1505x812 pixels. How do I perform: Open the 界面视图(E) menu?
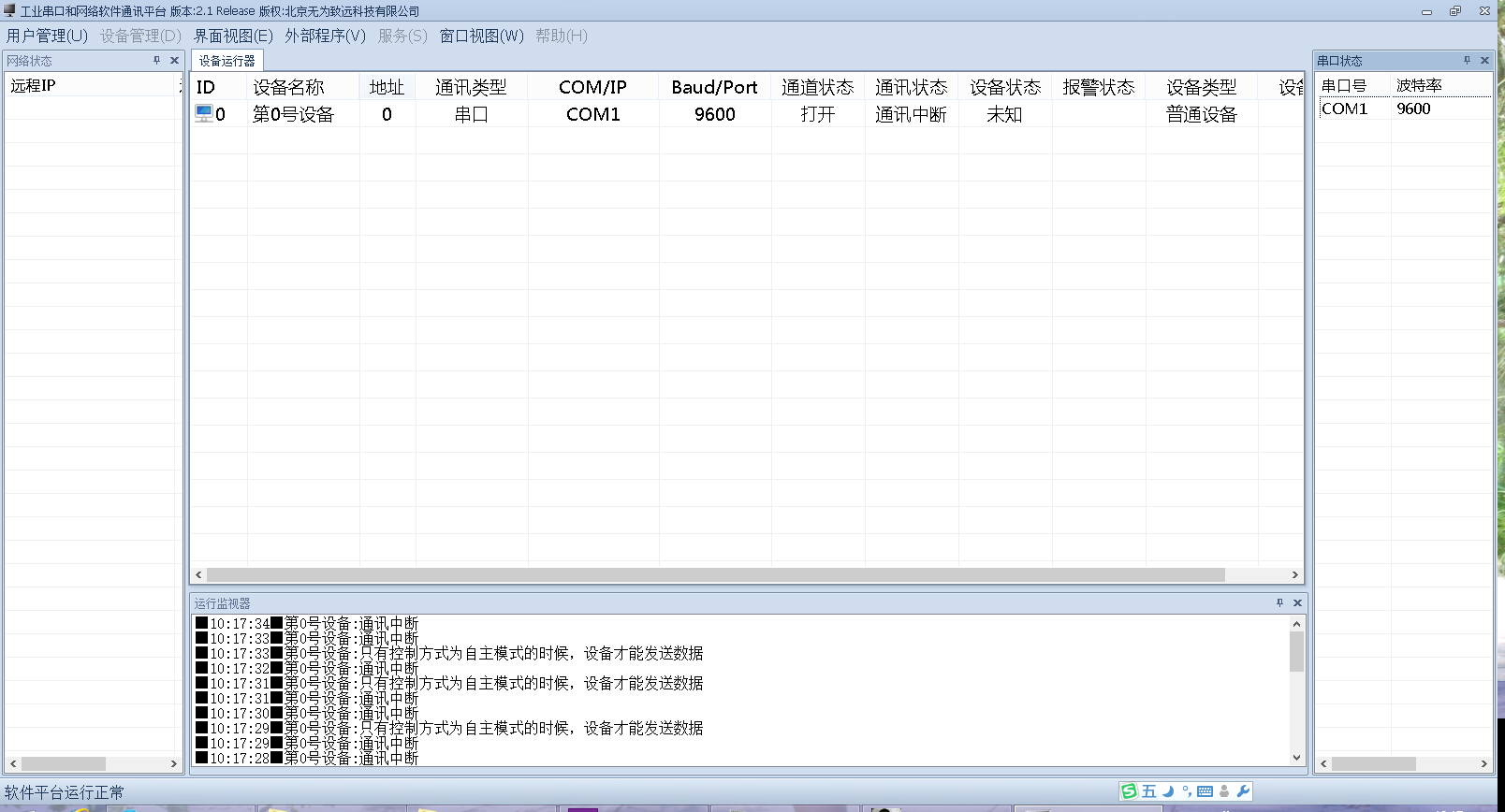coord(233,36)
